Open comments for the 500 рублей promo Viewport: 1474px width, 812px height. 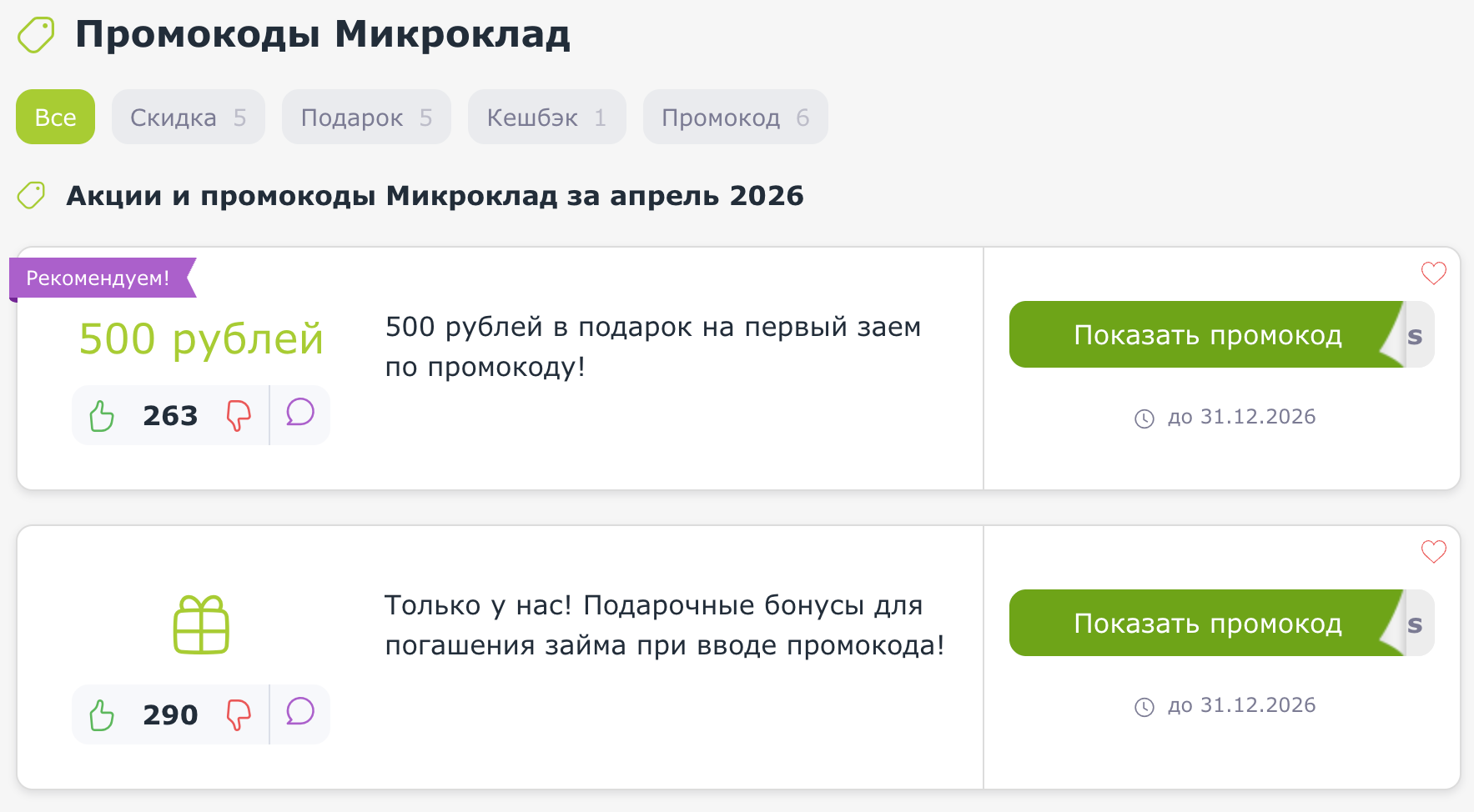tap(299, 413)
